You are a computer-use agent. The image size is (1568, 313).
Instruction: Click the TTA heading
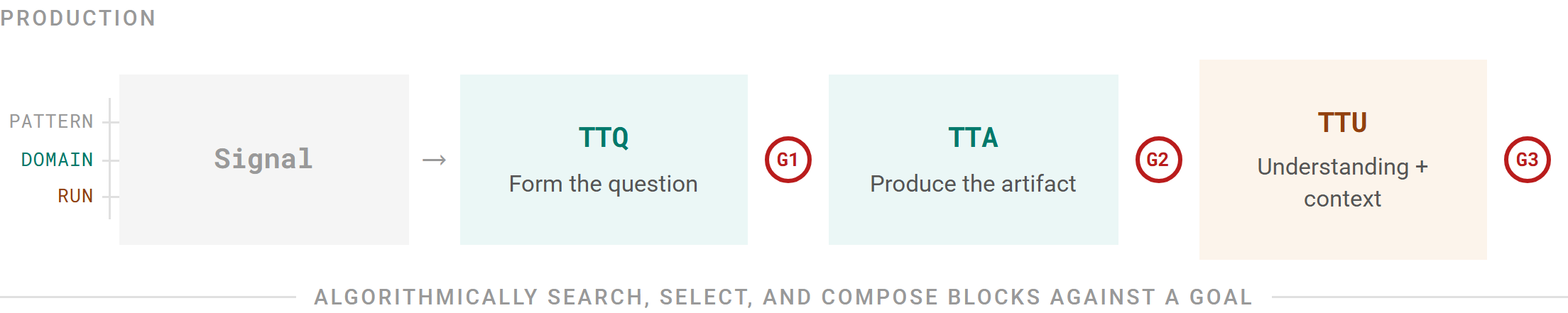(973, 138)
